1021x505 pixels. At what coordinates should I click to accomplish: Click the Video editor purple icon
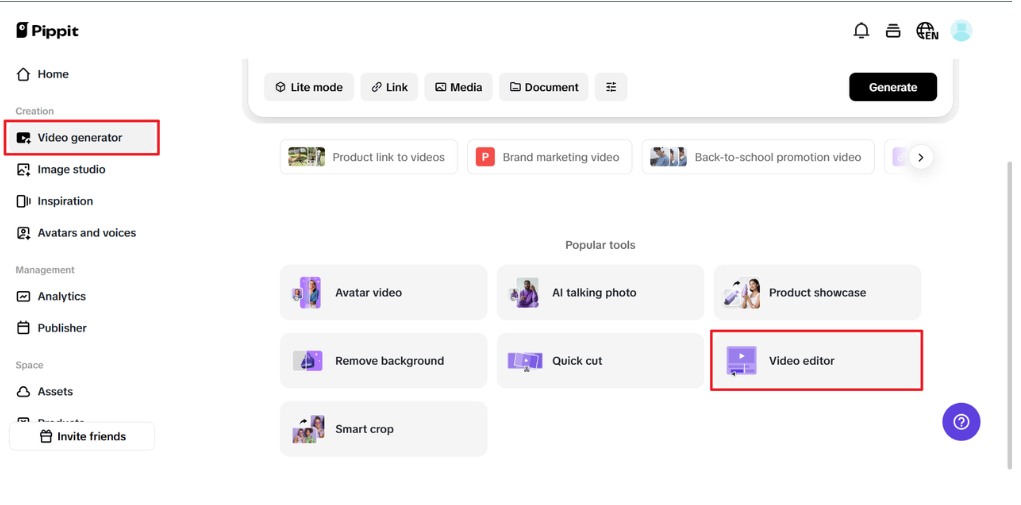(x=742, y=361)
